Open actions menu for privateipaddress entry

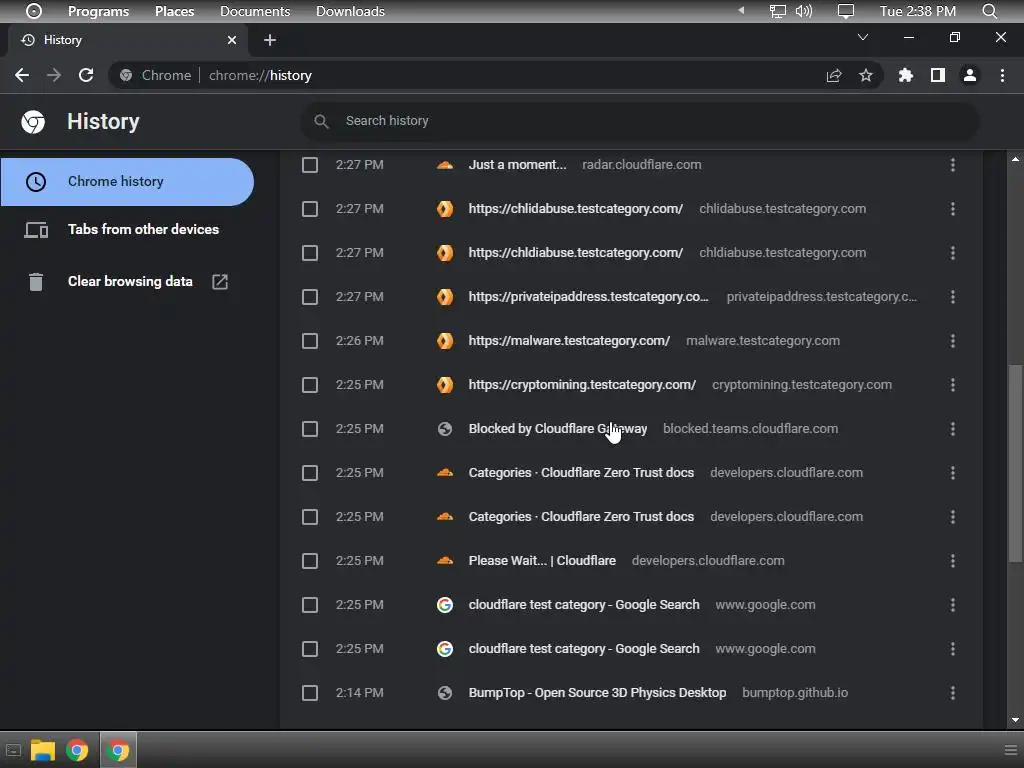[953, 297]
